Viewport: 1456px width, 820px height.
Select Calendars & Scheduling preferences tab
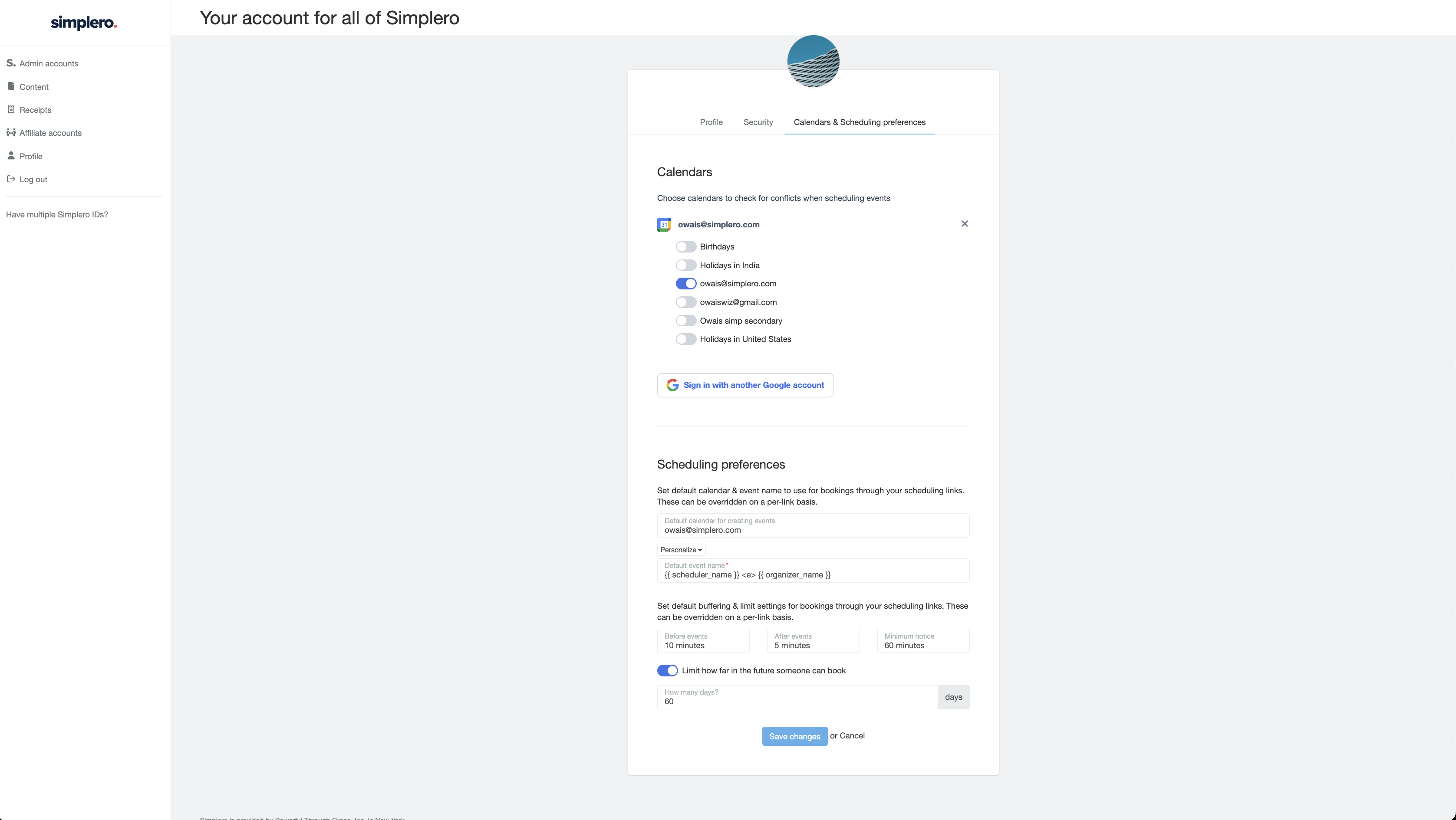click(x=859, y=122)
